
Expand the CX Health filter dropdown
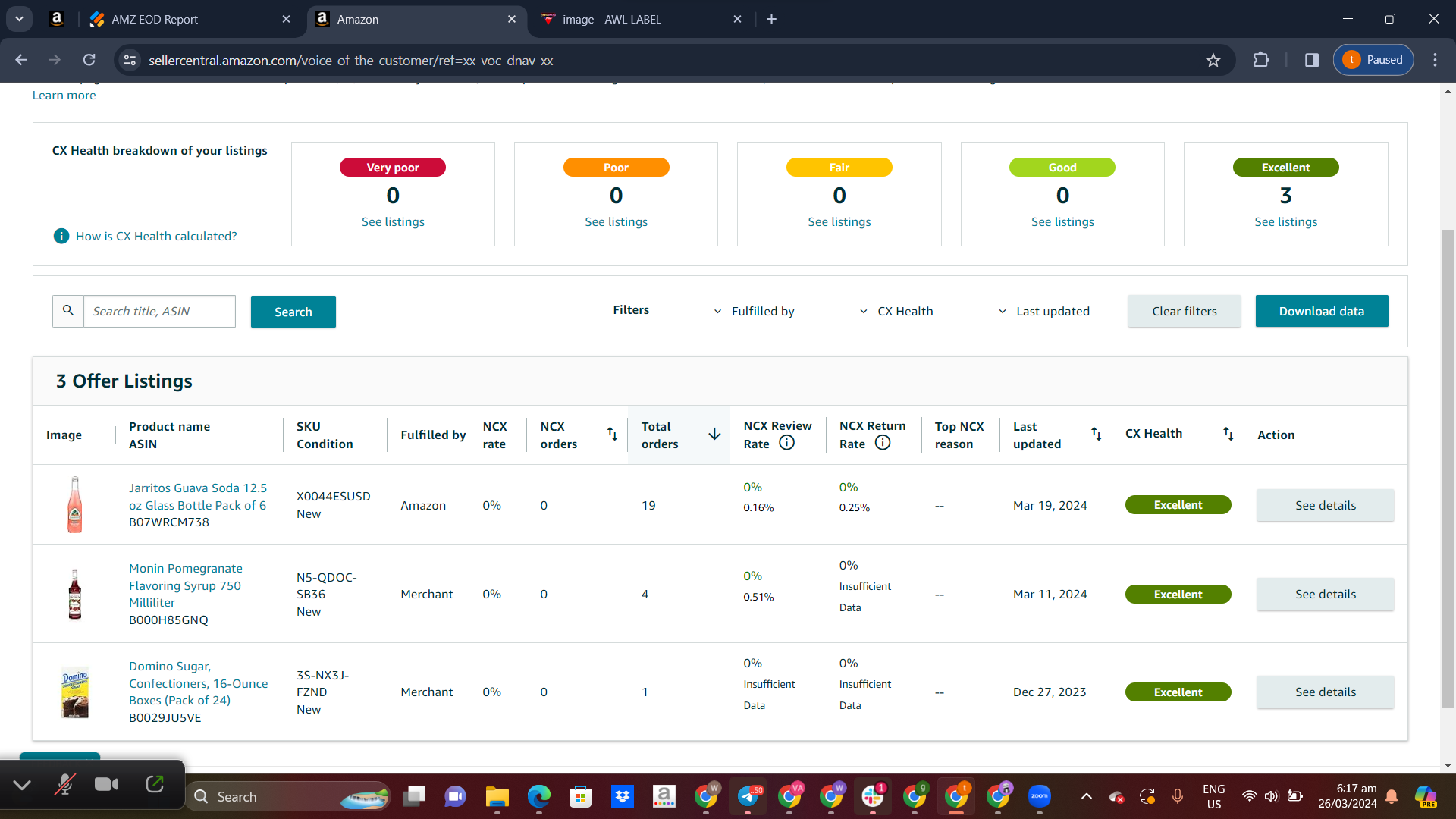tap(896, 311)
